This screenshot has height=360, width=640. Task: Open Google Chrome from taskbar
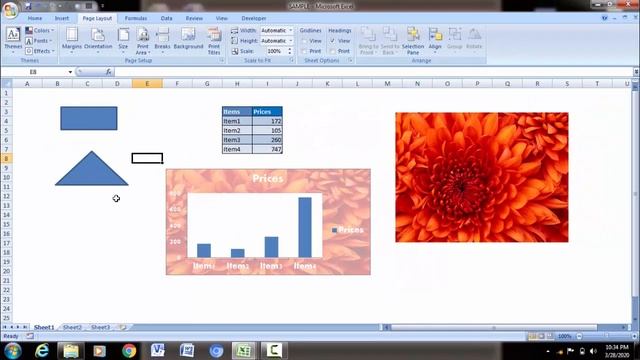click(x=129, y=351)
